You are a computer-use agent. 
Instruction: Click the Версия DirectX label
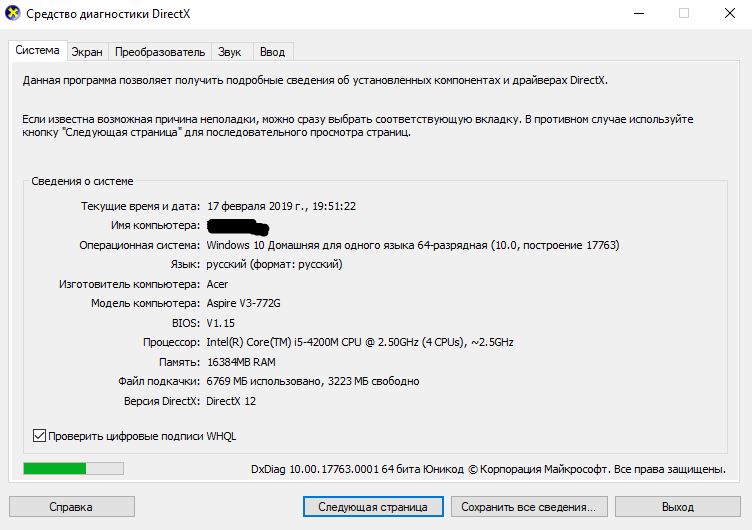(162, 401)
